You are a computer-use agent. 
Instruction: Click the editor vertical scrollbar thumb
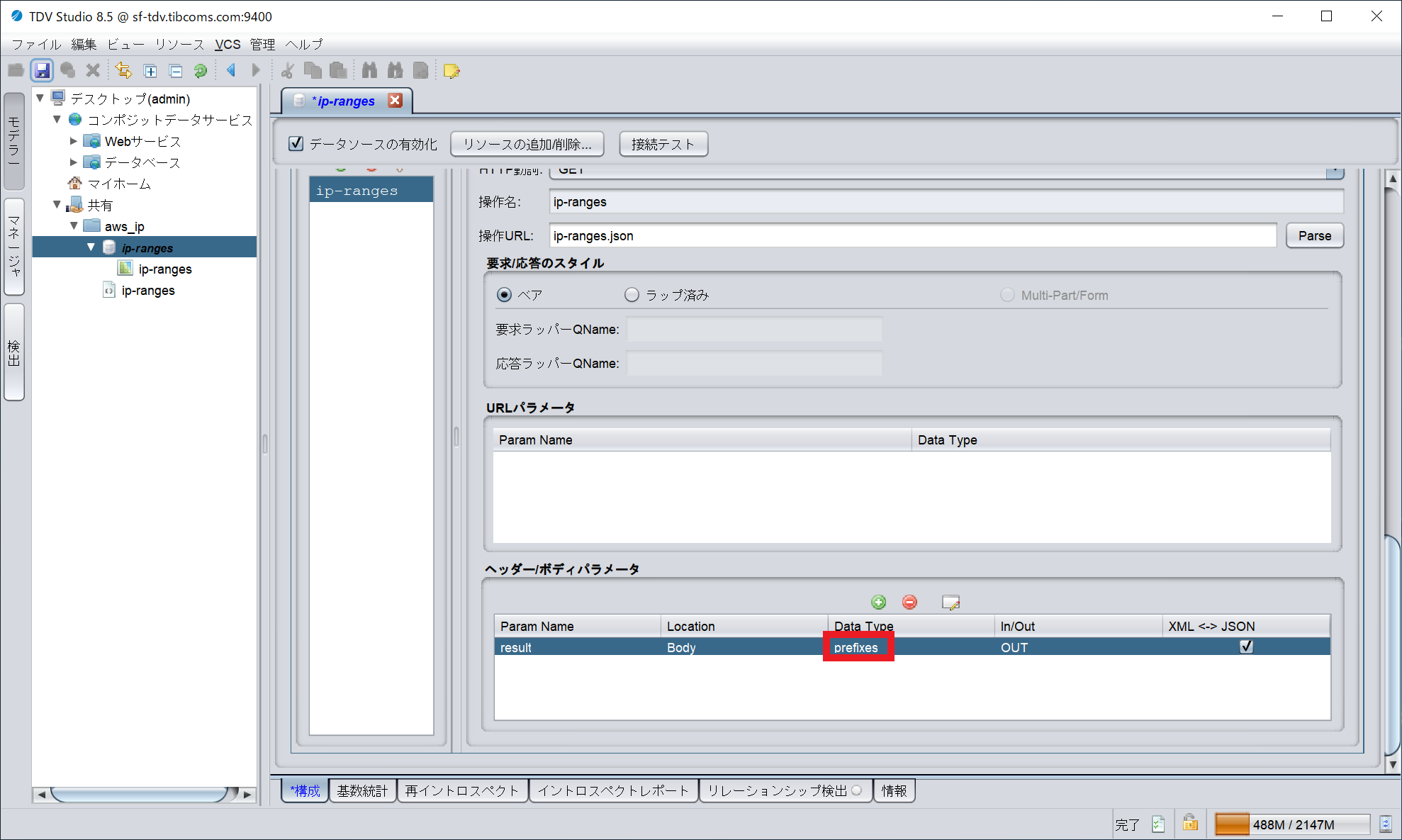tap(1393, 646)
